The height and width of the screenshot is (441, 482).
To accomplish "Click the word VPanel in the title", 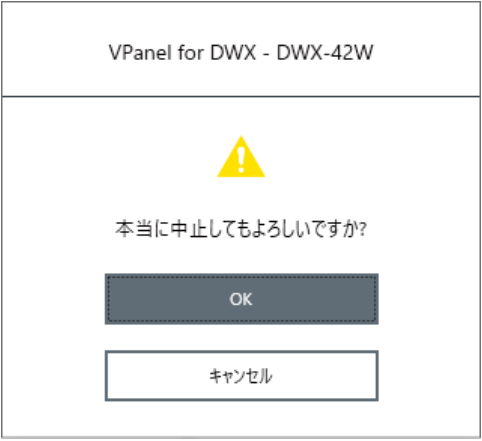I will coord(140,52).
